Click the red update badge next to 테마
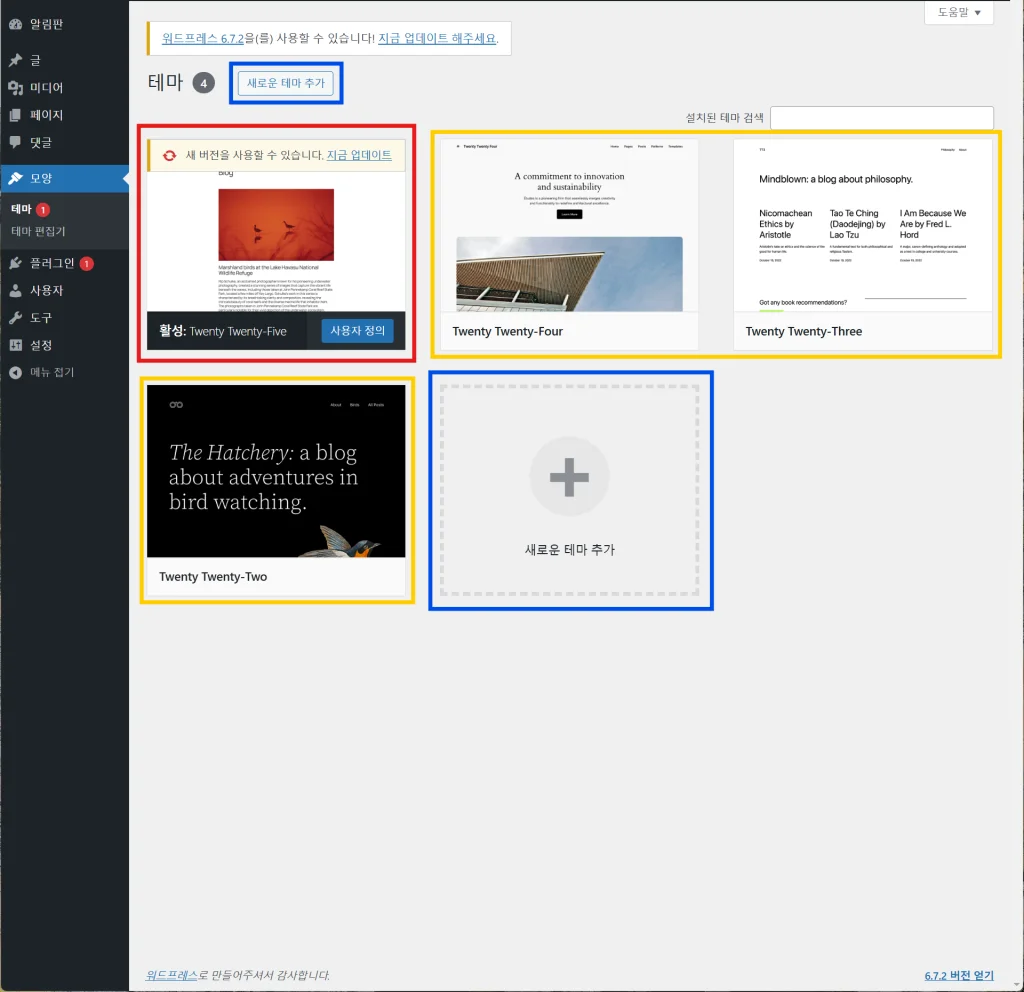Image resolution: width=1024 pixels, height=992 pixels. (43, 210)
